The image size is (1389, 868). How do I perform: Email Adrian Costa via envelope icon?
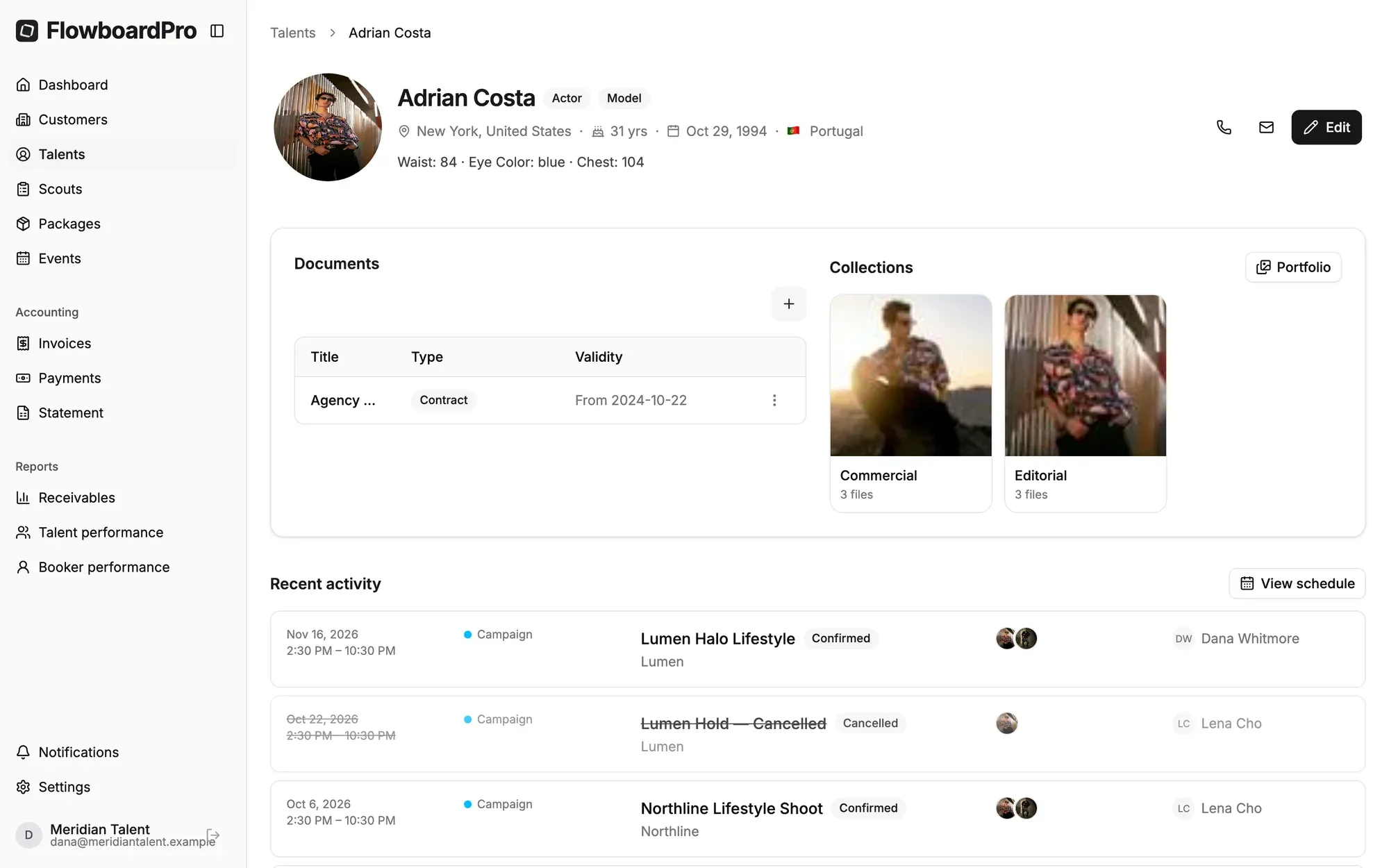(1266, 127)
